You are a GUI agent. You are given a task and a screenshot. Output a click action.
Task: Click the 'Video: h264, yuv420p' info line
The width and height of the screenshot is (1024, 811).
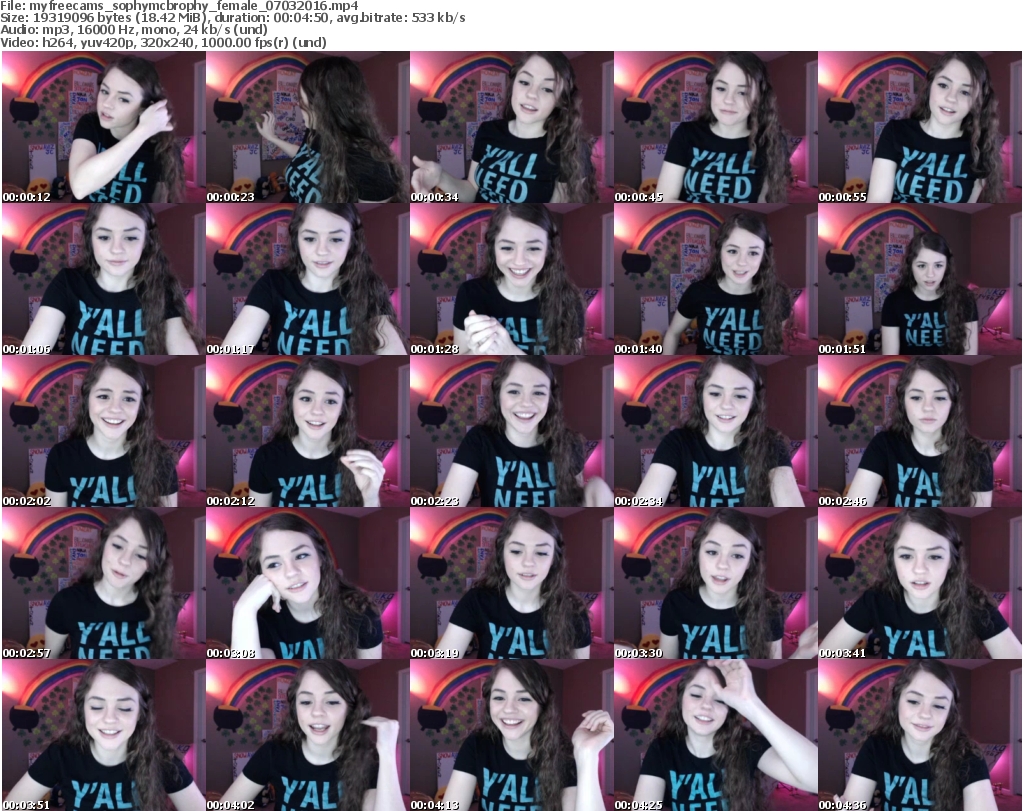pyautogui.click(x=163, y=42)
